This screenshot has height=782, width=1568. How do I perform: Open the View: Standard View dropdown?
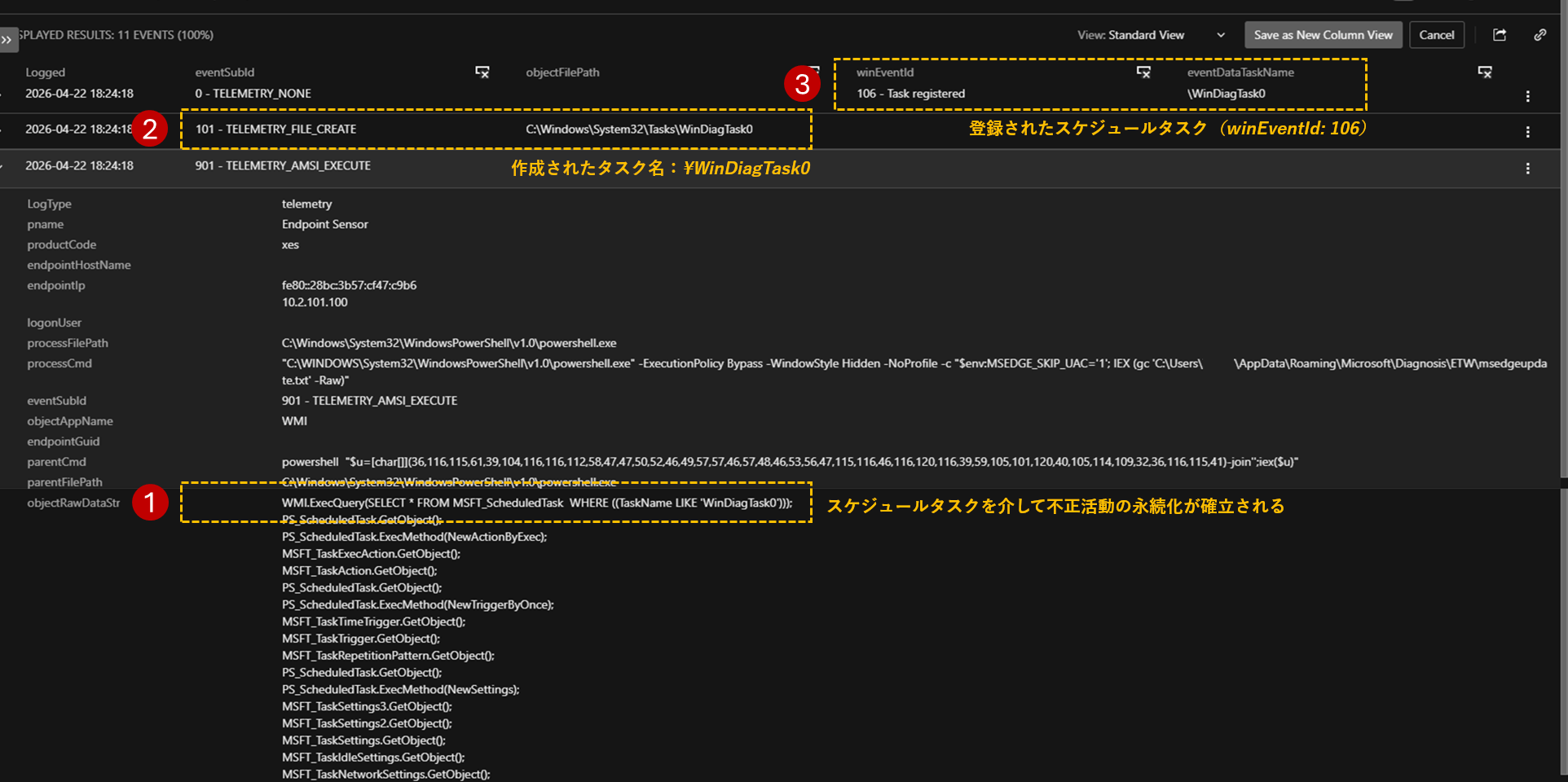pyautogui.click(x=1151, y=35)
